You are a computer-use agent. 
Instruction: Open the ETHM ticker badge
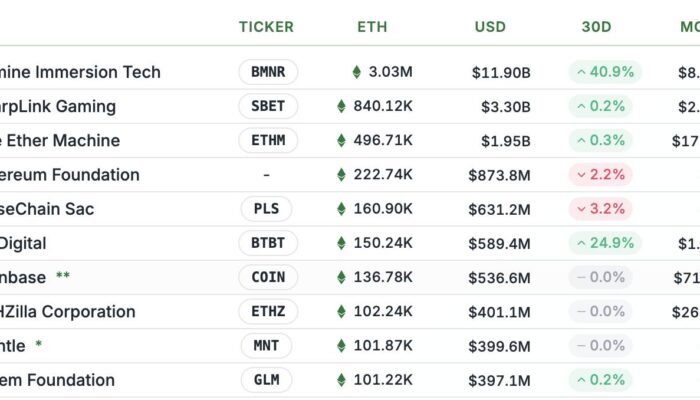(x=268, y=140)
